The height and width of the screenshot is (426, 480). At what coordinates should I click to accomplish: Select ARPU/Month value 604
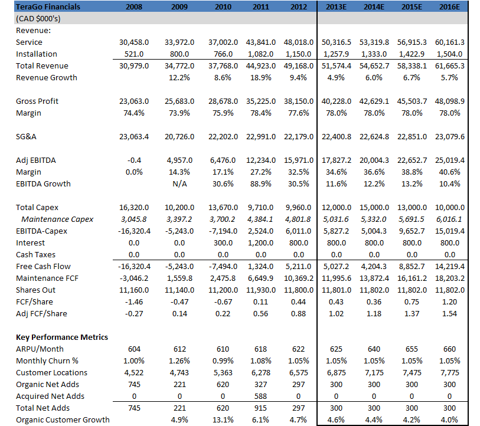[x=134, y=349]
